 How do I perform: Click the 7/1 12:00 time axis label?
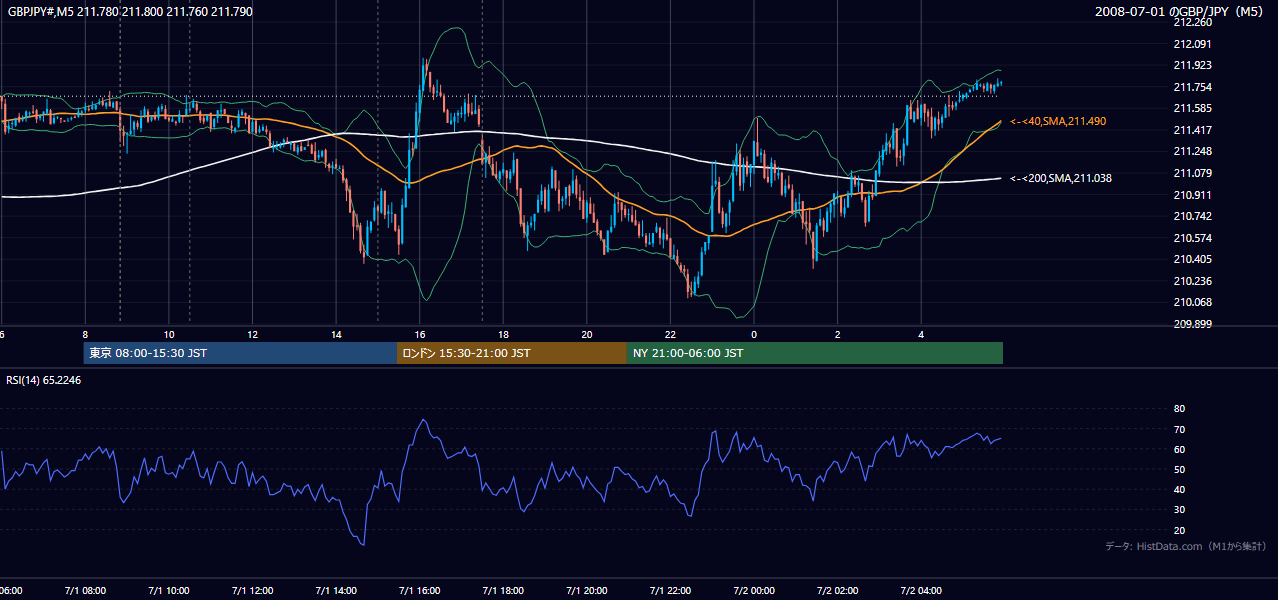coord(253,590)
